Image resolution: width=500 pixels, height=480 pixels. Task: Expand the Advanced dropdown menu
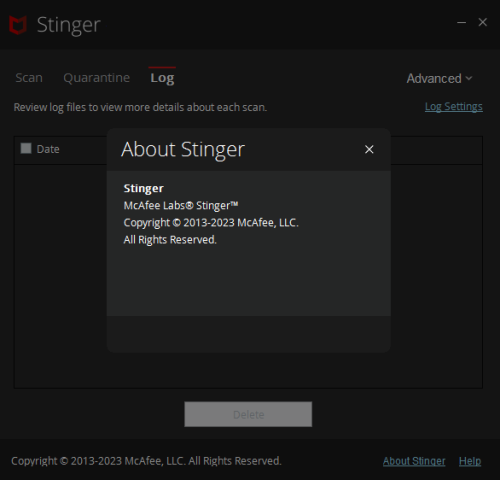(439, 79)
